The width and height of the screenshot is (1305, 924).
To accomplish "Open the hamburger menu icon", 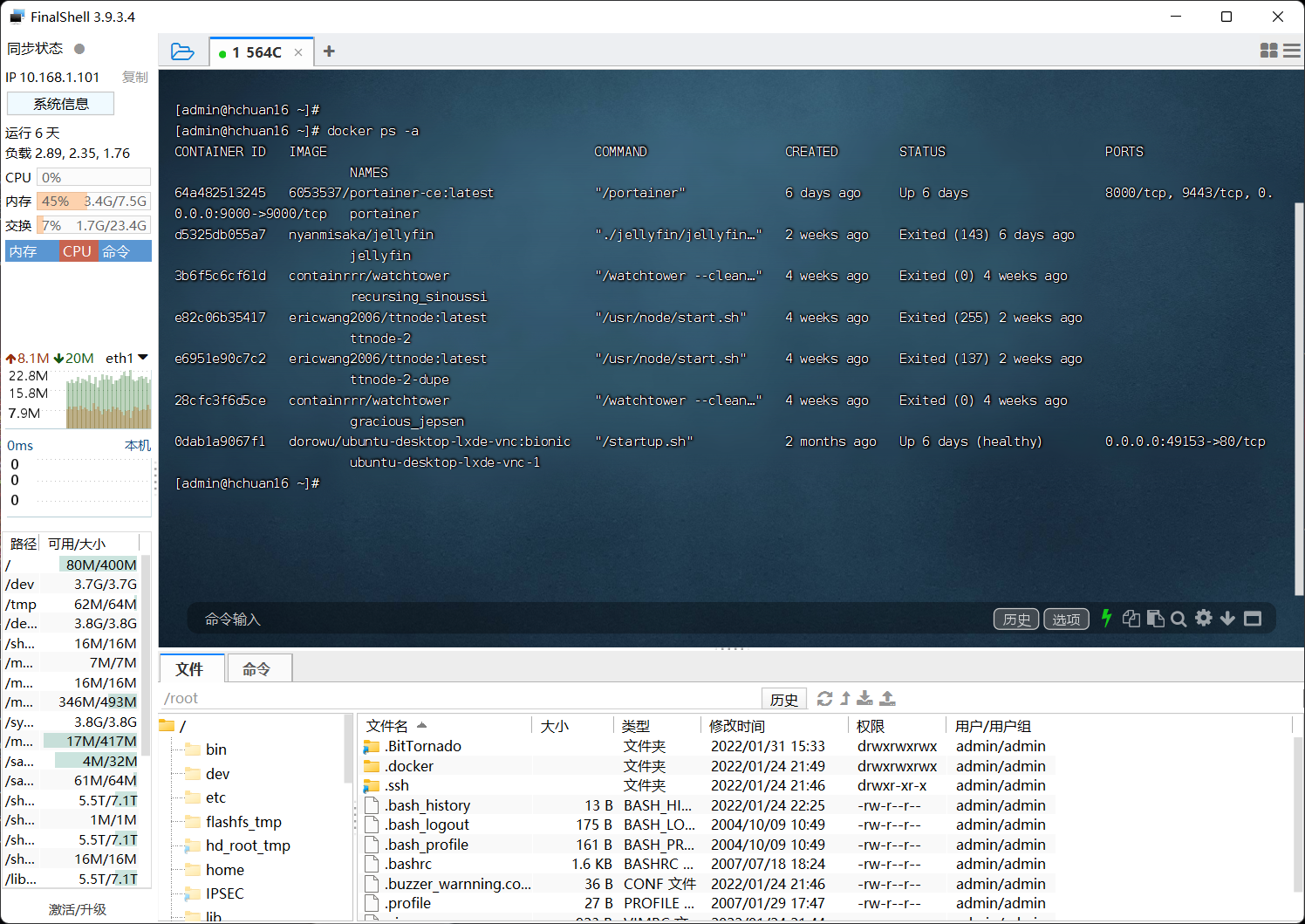I will [x=1292, y=51].
